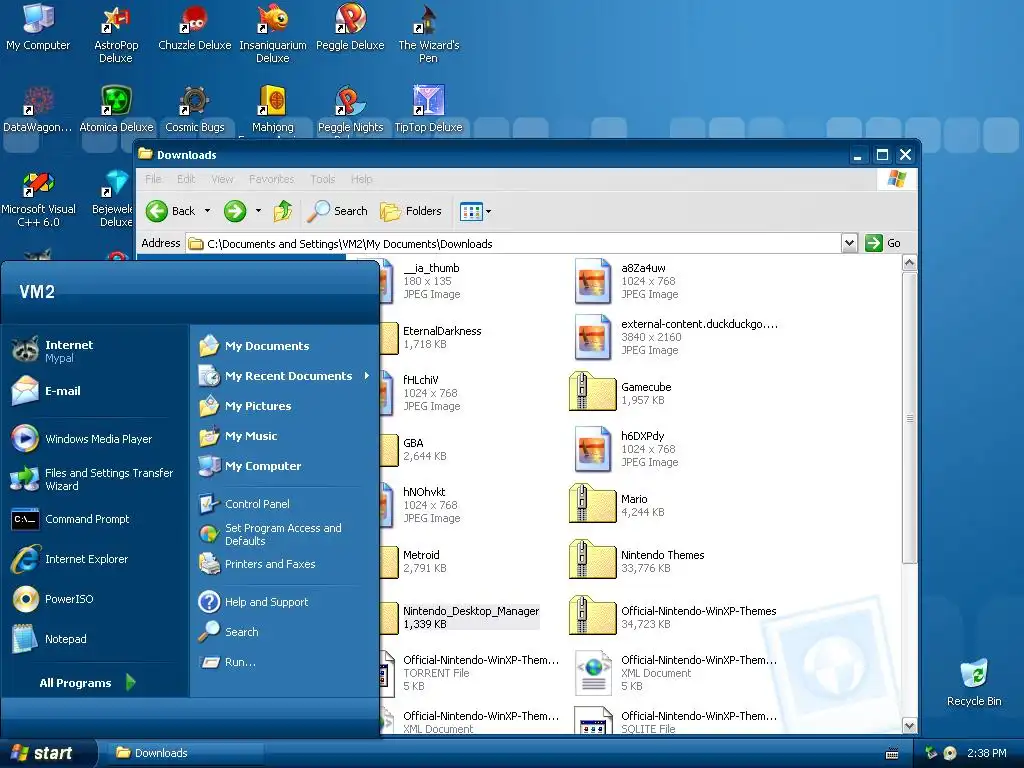Select the Mario zip file
1024x768 pixels.
617,505
